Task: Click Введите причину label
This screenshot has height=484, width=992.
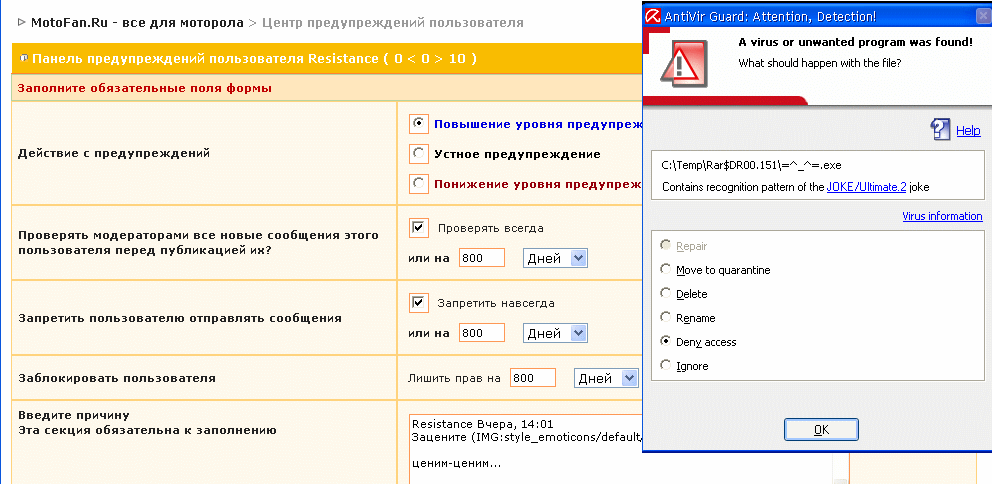Action: pos(73,416)
